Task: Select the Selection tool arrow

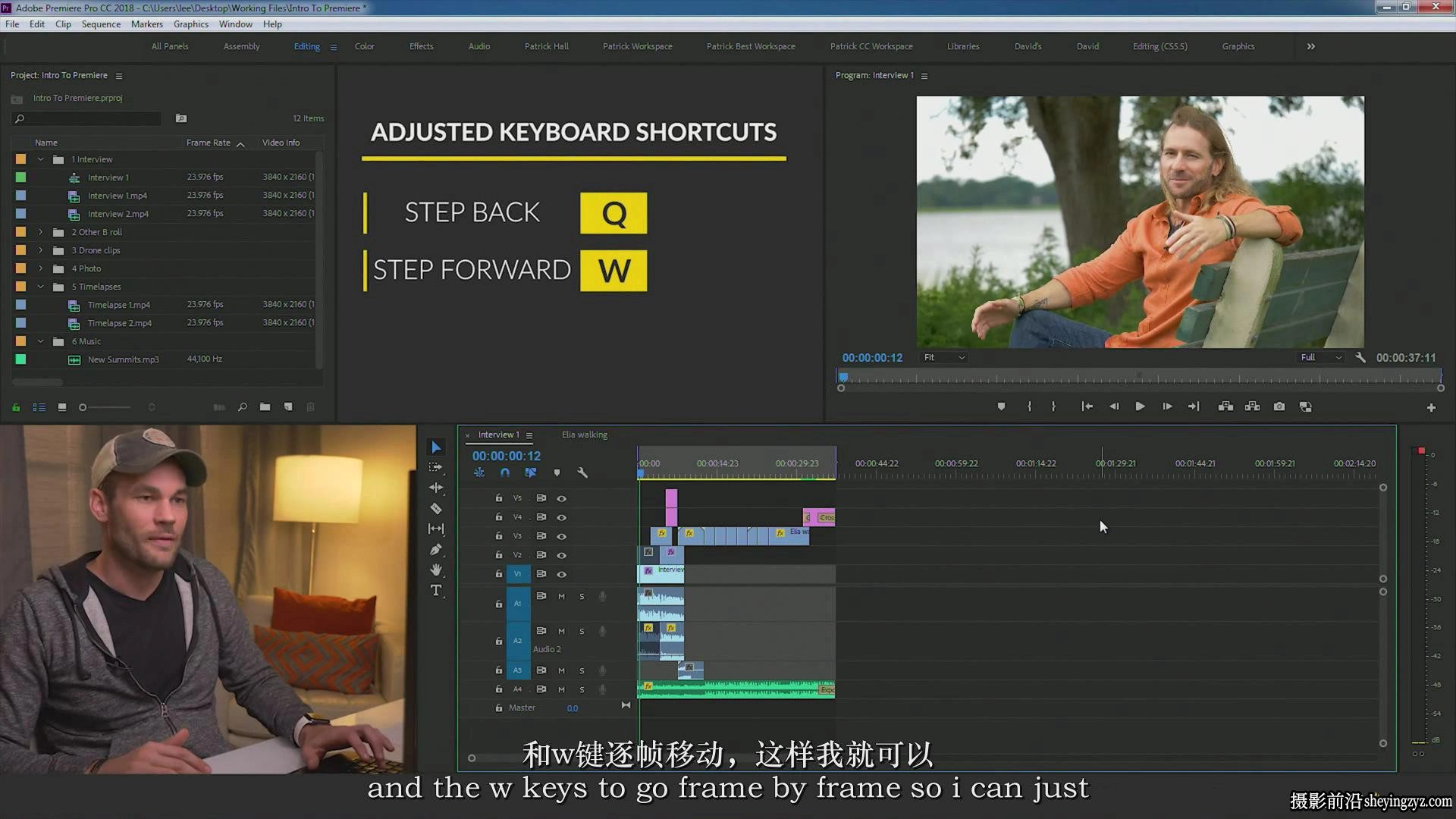Action: click(x=436, y=447)
